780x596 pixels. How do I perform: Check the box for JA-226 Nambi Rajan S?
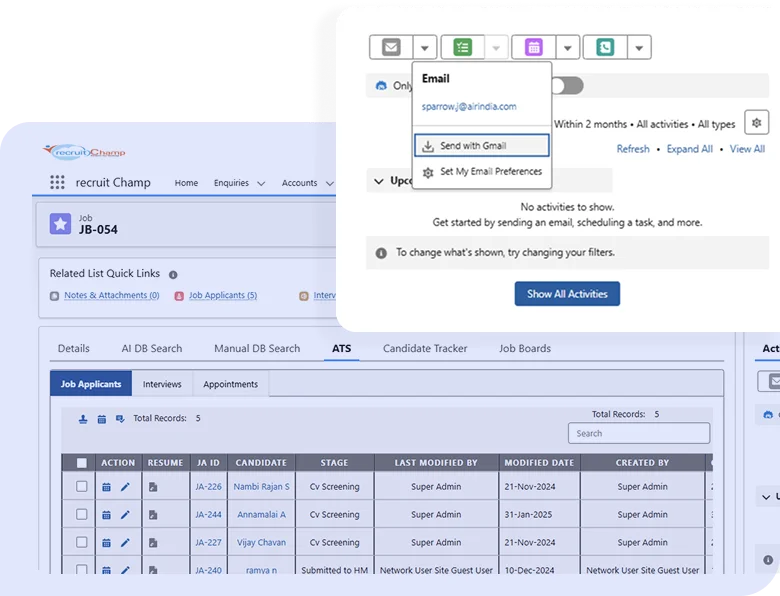[x=82, y=487]
